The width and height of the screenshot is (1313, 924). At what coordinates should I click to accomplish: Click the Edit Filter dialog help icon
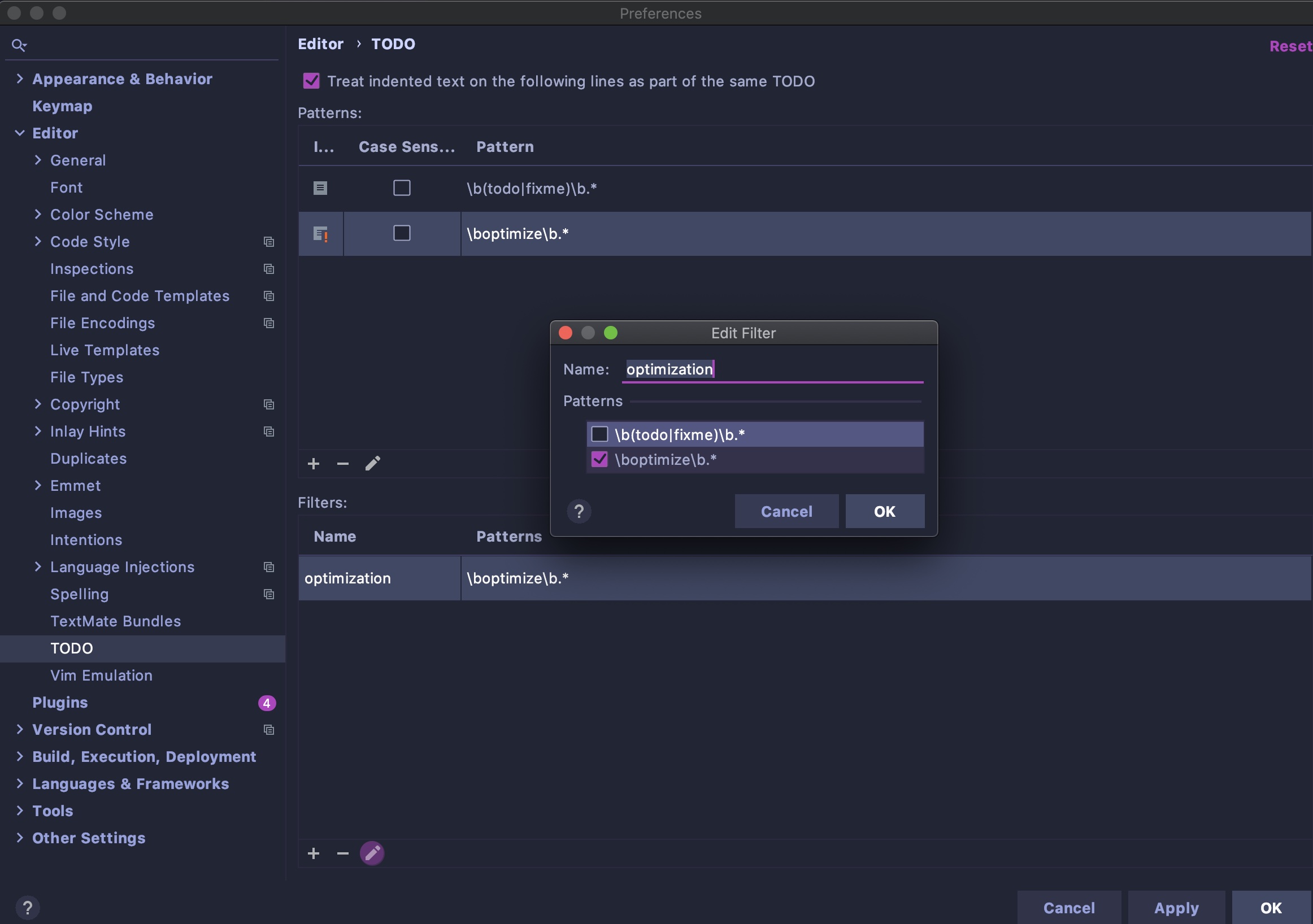pyautogui.click(x=579, y=511)
